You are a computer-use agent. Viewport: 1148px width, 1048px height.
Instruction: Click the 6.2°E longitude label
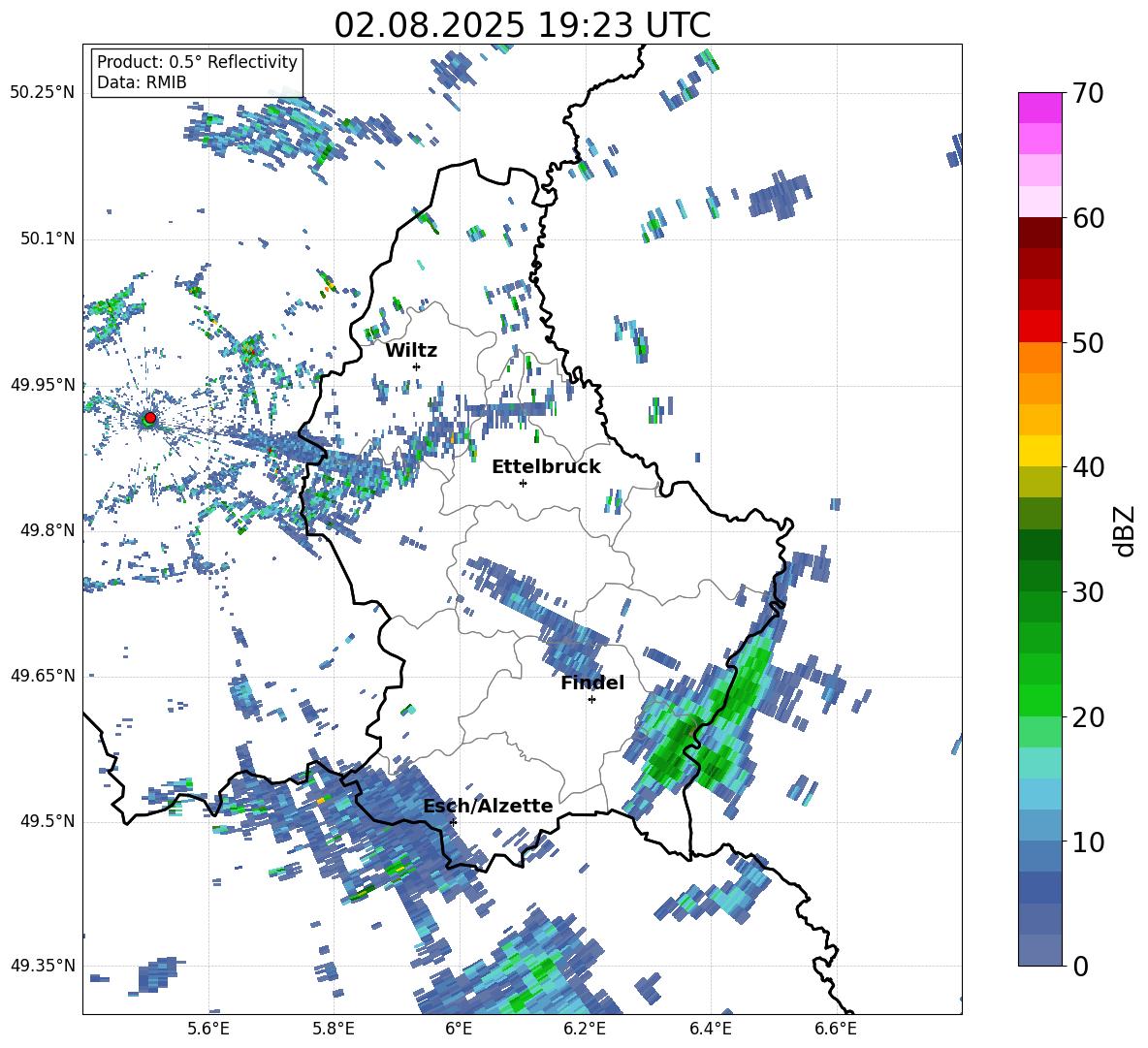point(585,1029)
